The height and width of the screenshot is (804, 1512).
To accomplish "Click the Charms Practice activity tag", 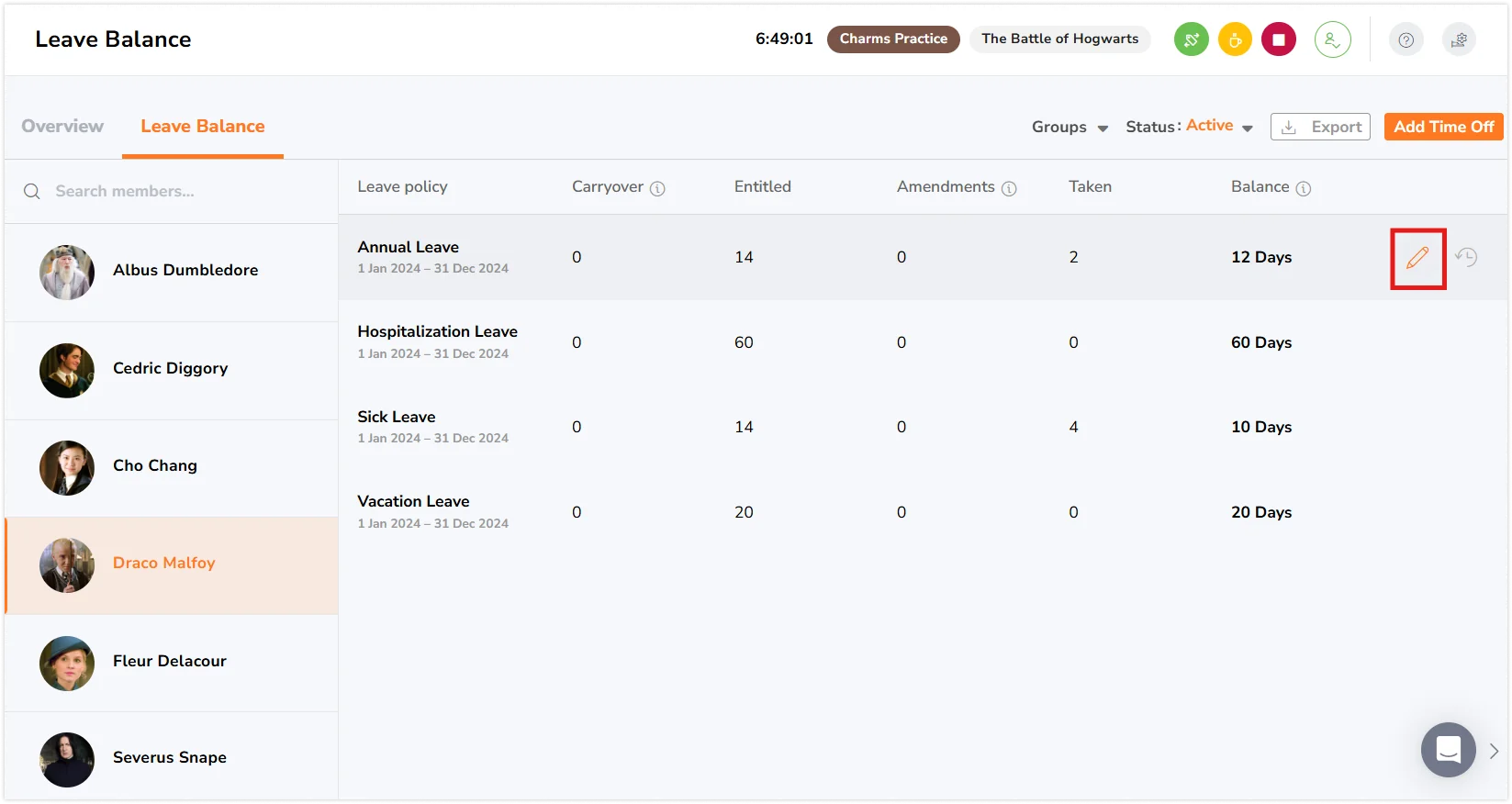I will (x=893, y=39).
